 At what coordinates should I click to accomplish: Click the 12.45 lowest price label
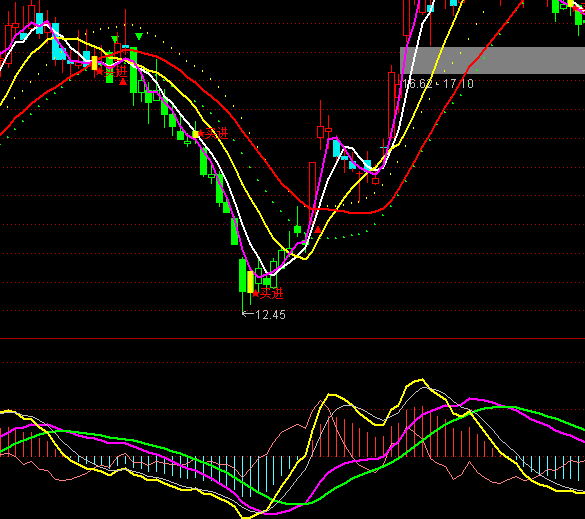(270, 315)
